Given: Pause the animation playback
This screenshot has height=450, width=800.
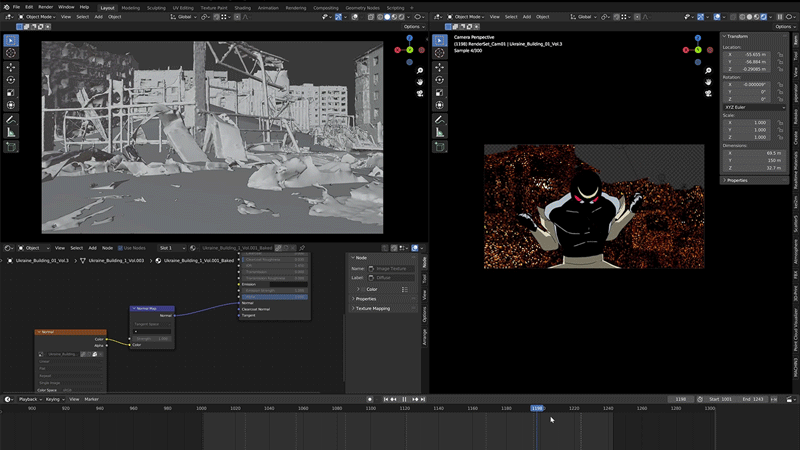Looking at the screenshot, I should click(x=404, y=399).
